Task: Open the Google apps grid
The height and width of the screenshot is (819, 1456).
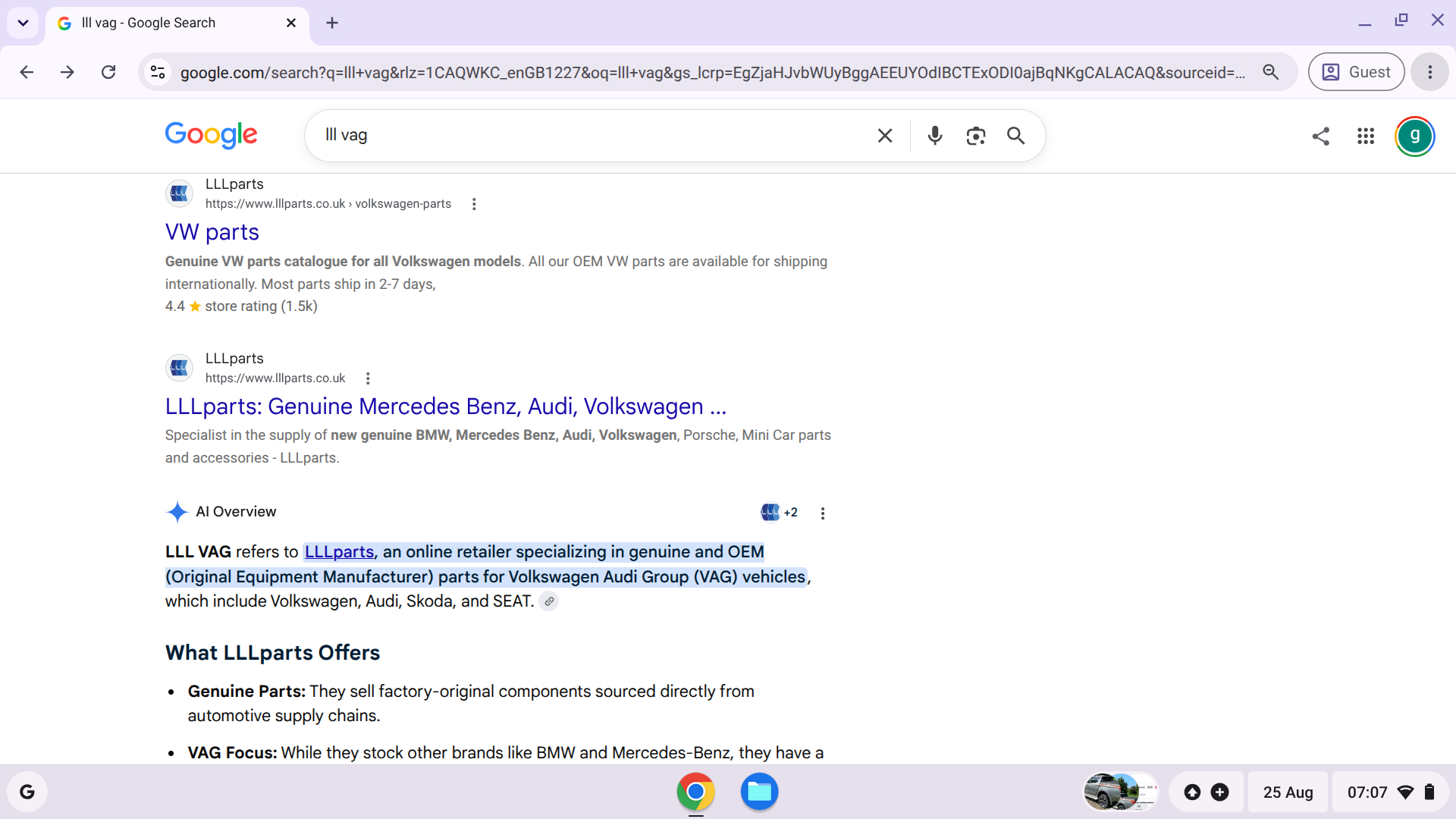Action: click(x=1366, y=136)
